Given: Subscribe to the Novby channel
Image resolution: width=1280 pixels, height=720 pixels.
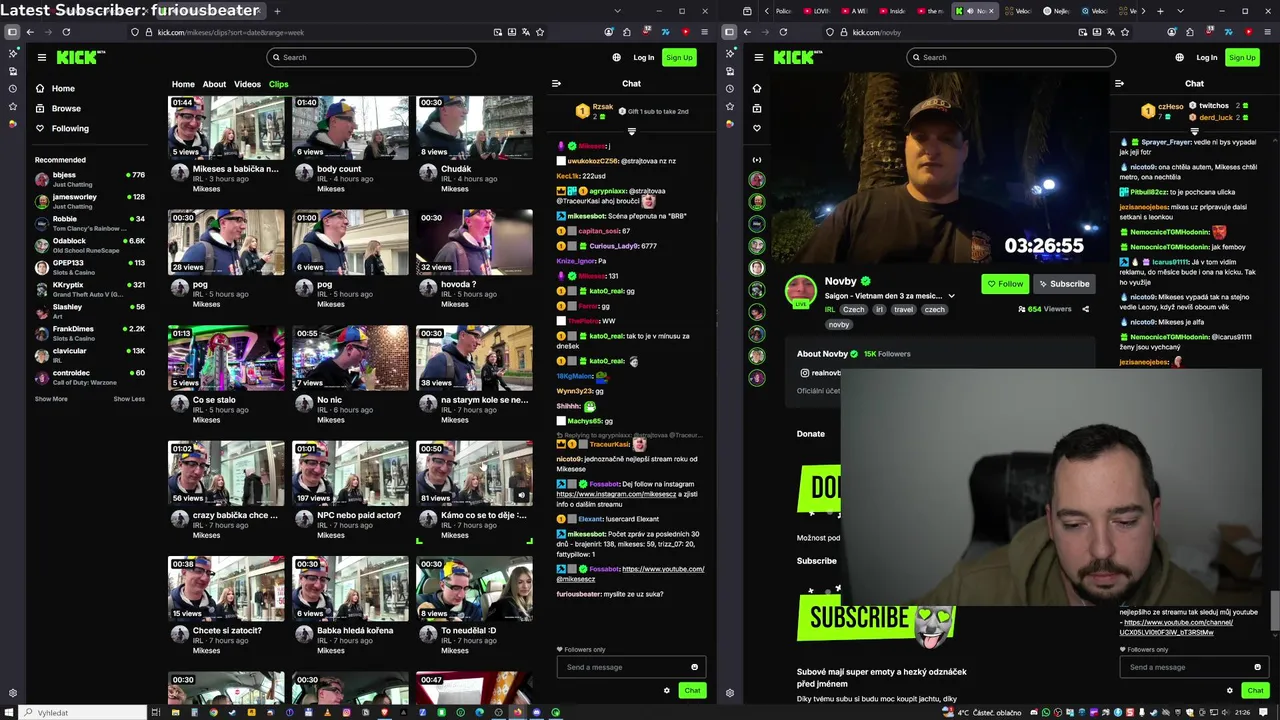Looking at the screenshot, I should tap(1063, 284).
